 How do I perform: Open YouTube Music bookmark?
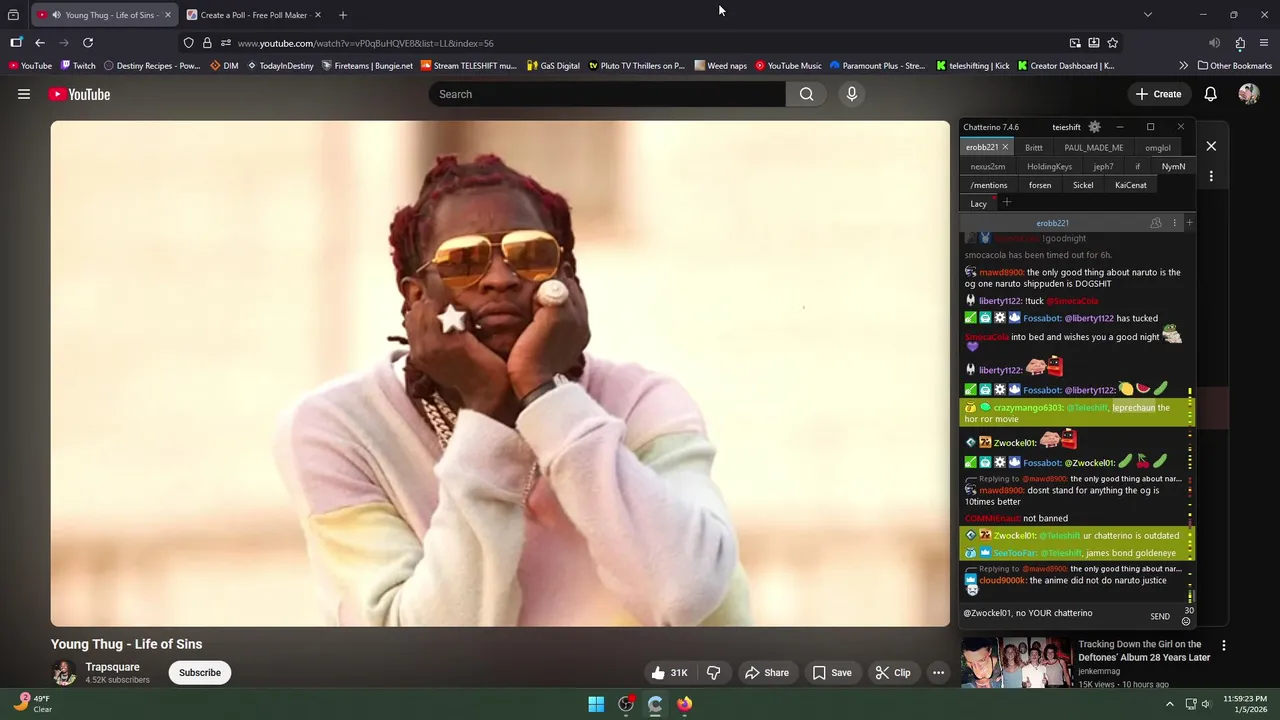tap(788, 66)
